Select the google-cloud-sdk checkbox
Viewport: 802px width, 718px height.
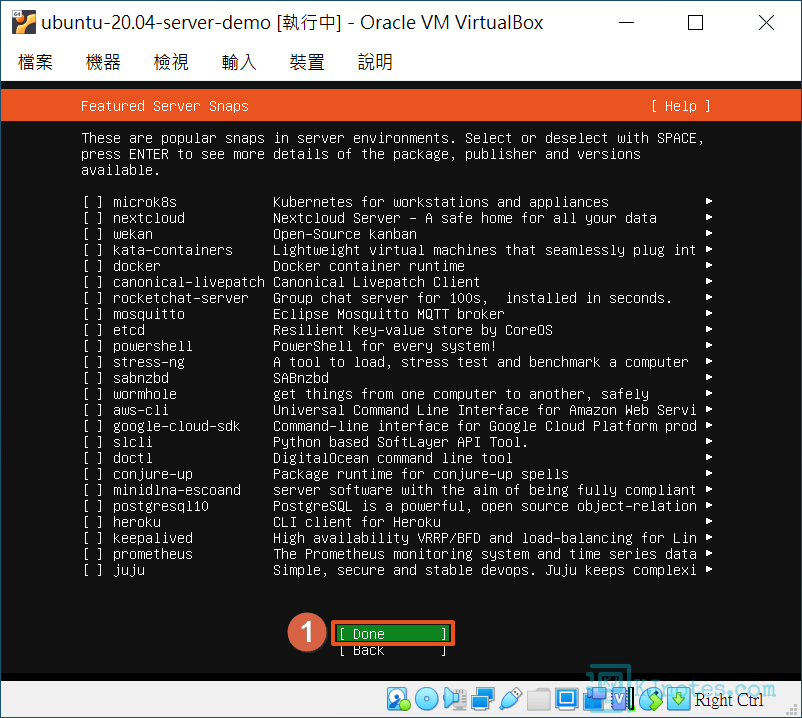click(x=93, y=427)
